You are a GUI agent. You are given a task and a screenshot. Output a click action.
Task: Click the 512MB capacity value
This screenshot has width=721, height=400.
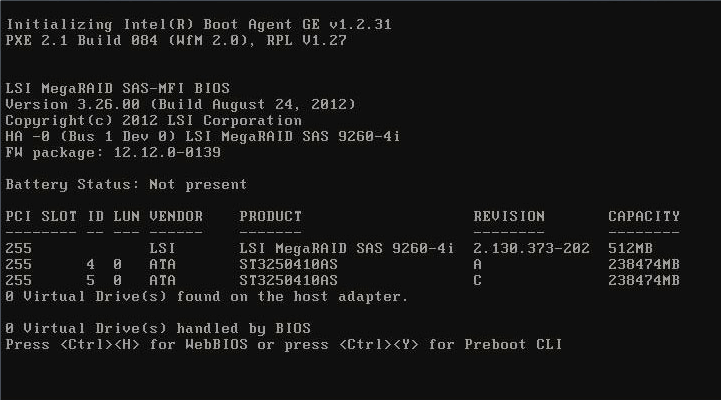630,248
